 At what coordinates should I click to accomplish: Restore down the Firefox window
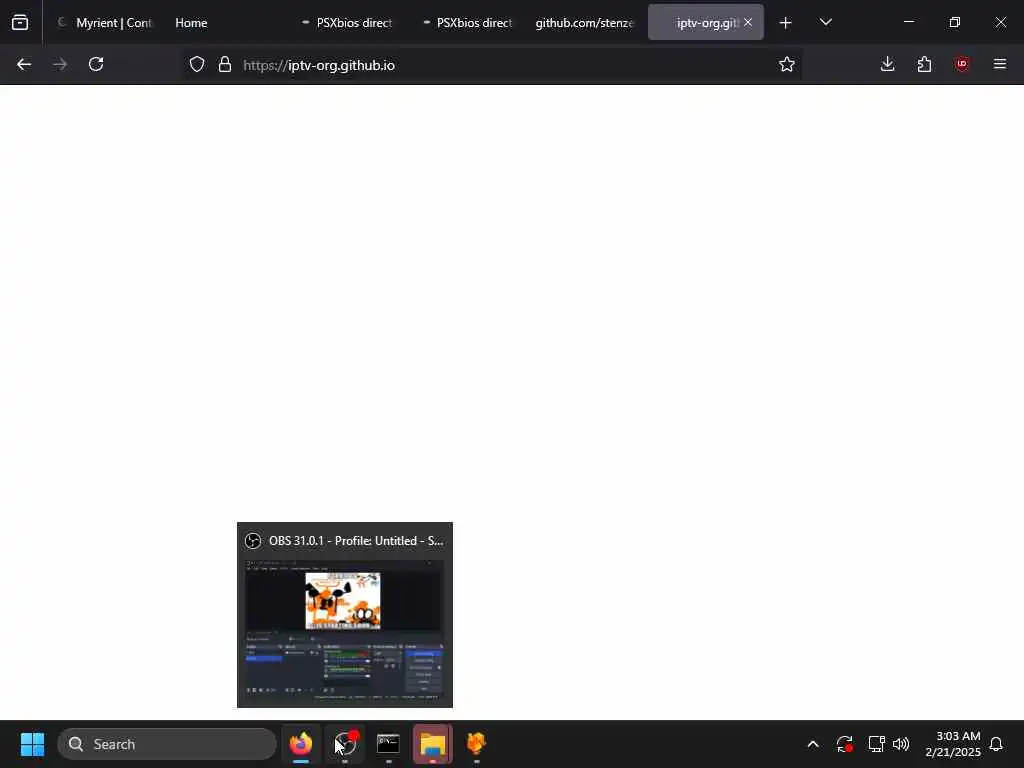pyautogui.click(x=955, y=22)
